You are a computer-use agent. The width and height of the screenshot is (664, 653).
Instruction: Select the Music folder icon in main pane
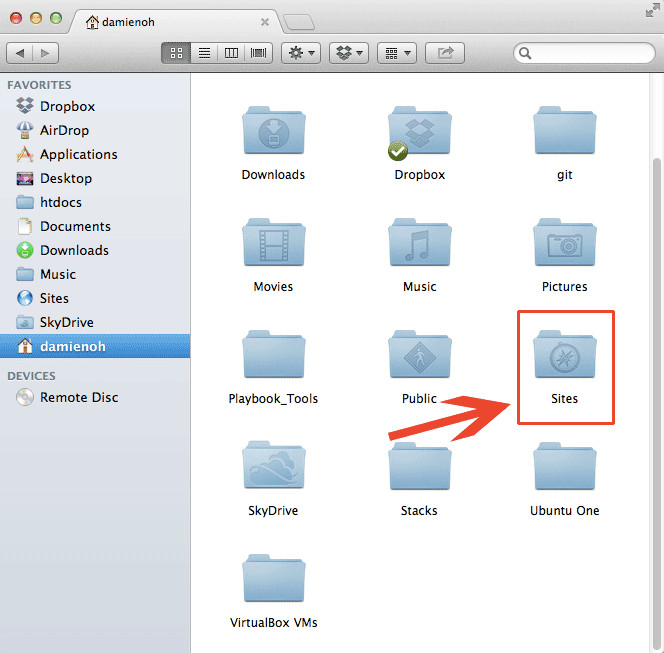point(419,242)
